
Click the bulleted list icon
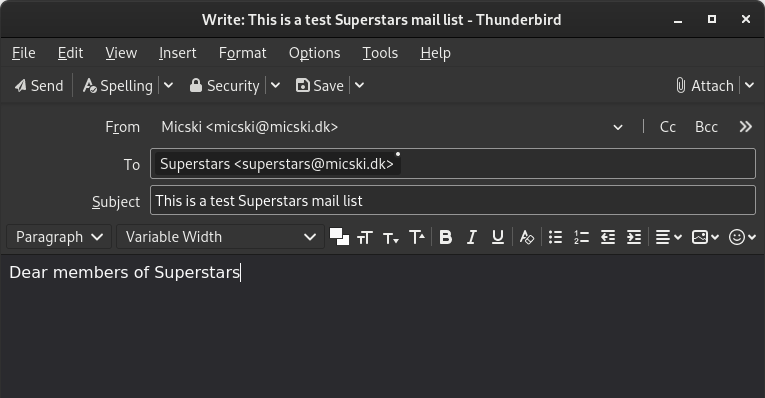pyautogui.click(x=555, y=237)
